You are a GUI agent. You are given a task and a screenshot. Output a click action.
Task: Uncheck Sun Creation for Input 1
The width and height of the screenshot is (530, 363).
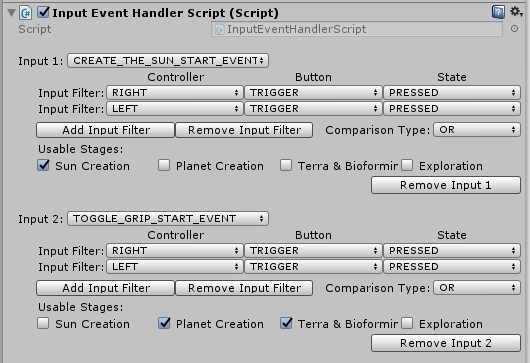[43, 166]
